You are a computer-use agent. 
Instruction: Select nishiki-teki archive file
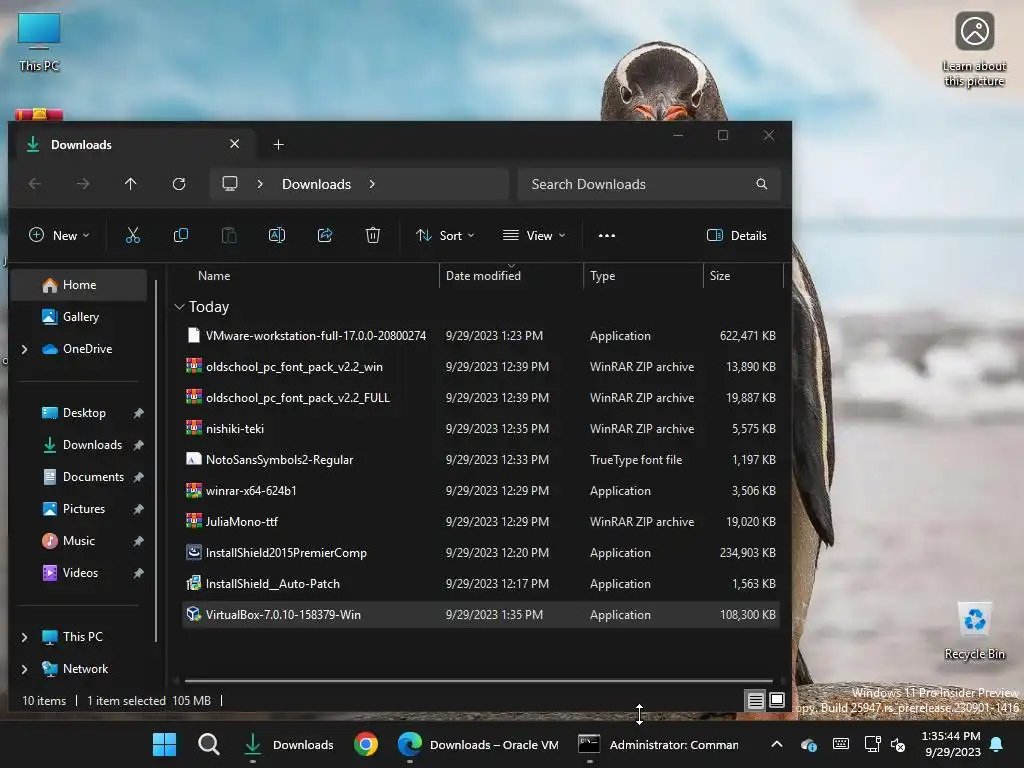tap(480, 428)
